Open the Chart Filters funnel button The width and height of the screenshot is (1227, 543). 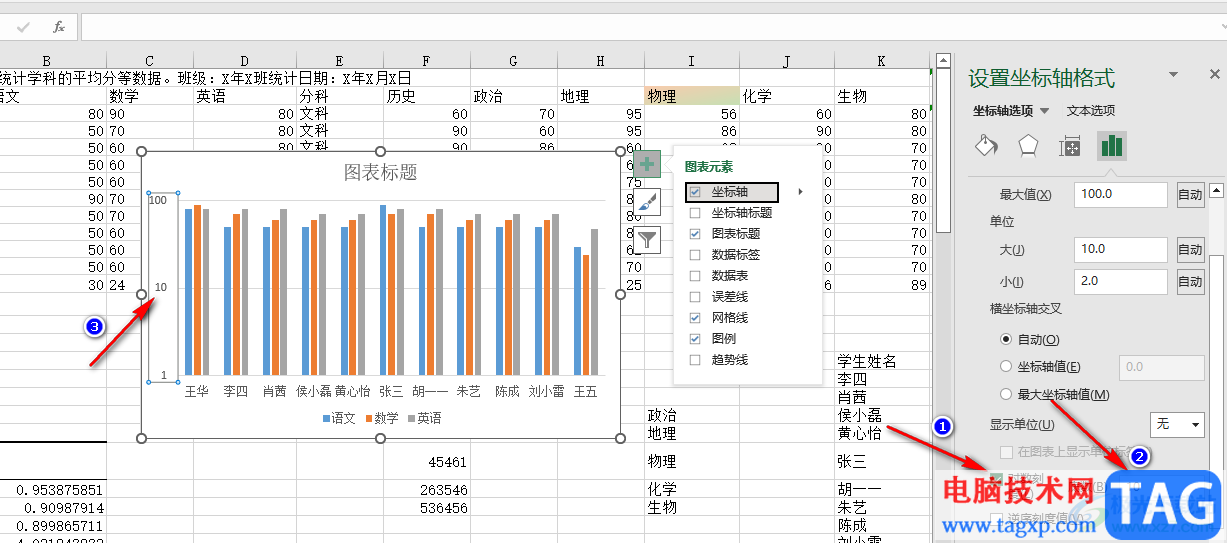(647, 240)
